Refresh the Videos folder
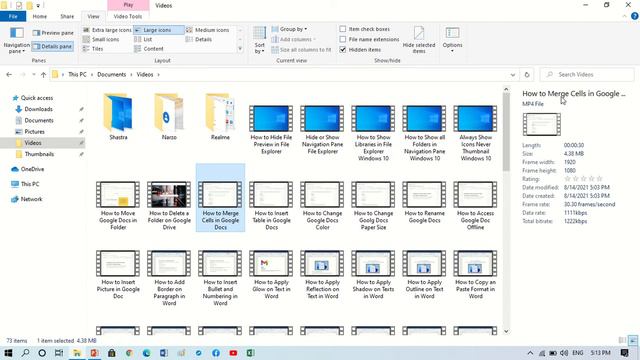Viewport: 640px width, 360px height. pyautogui.click(x=527, y=75)
